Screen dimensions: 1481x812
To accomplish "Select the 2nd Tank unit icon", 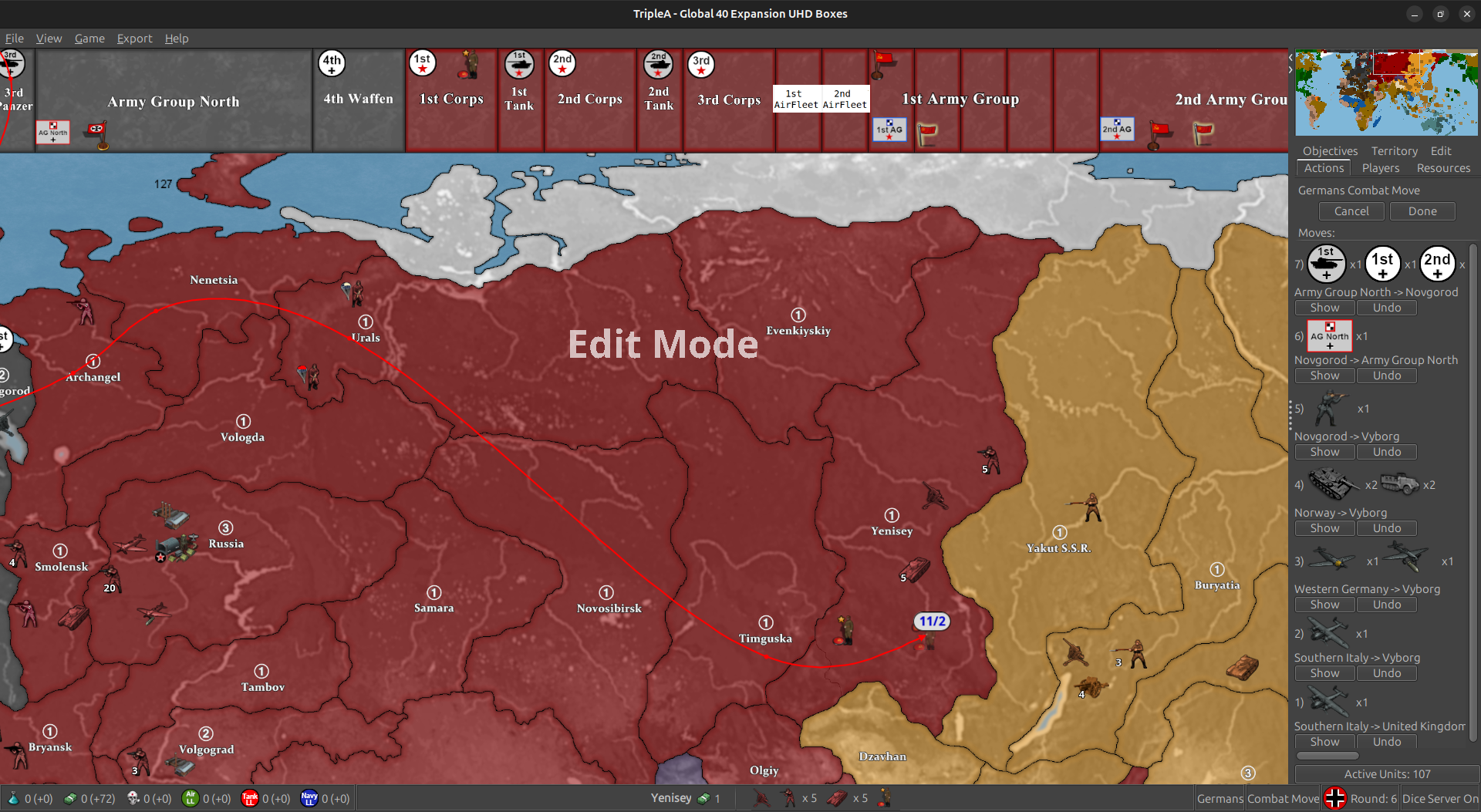I will (x=659, y=66).
